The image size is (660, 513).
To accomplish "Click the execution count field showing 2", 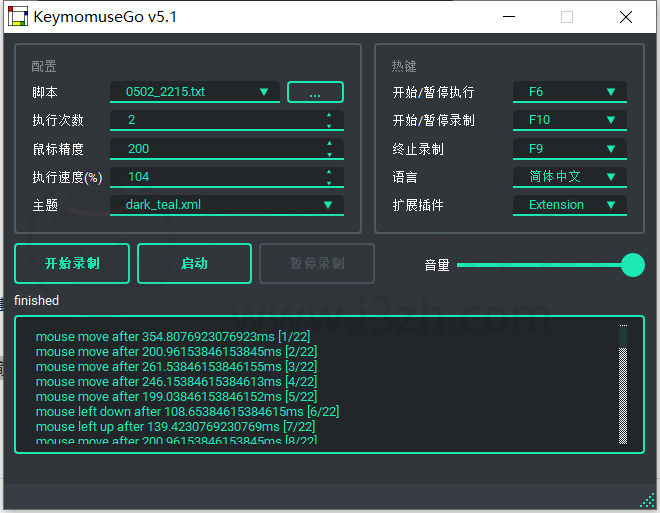I will [227, 120].
